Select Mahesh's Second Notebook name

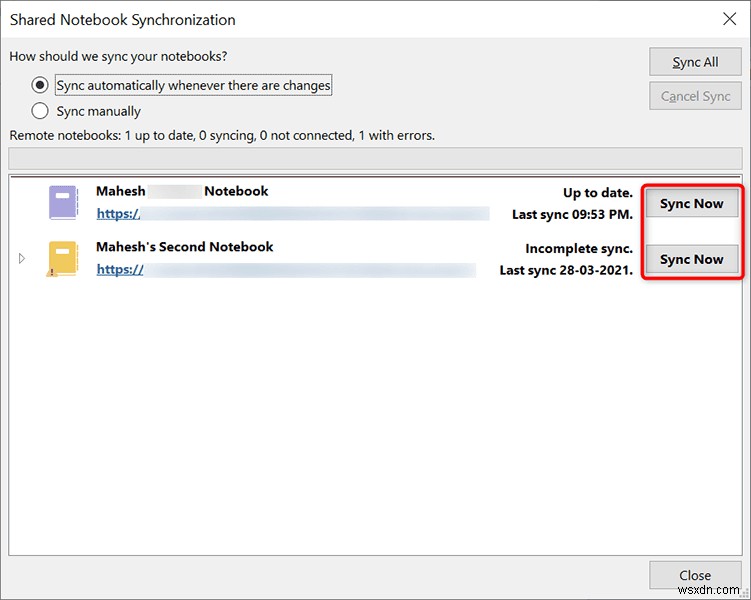pyautogui.click(x=184, y=247)
